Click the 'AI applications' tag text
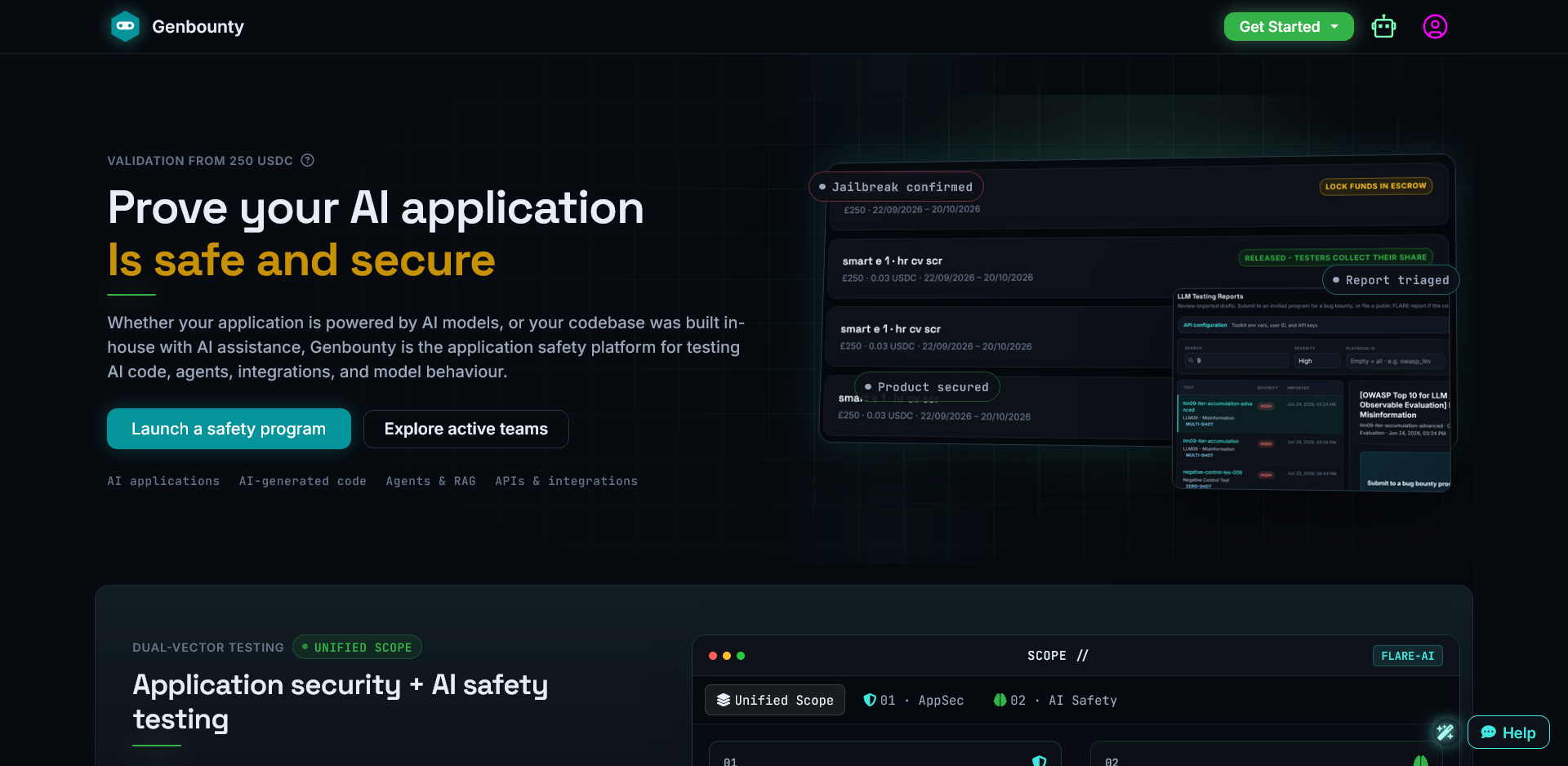This screenshot has width=1568, height=766. (x=163, y=481)
